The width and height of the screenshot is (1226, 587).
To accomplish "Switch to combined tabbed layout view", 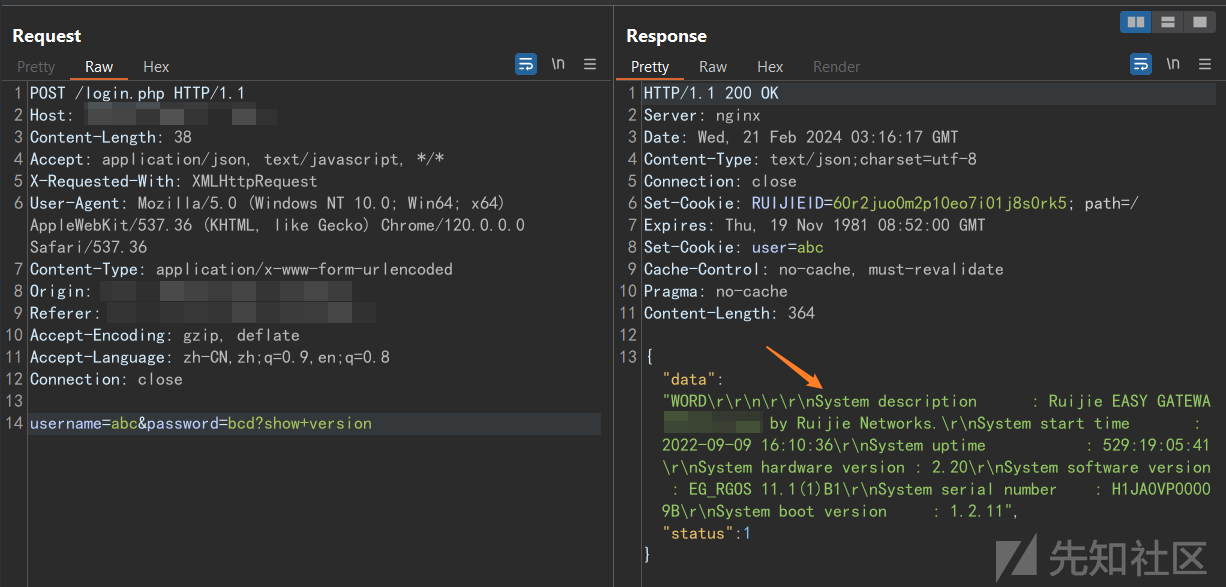I will [x=1198, y=21].
